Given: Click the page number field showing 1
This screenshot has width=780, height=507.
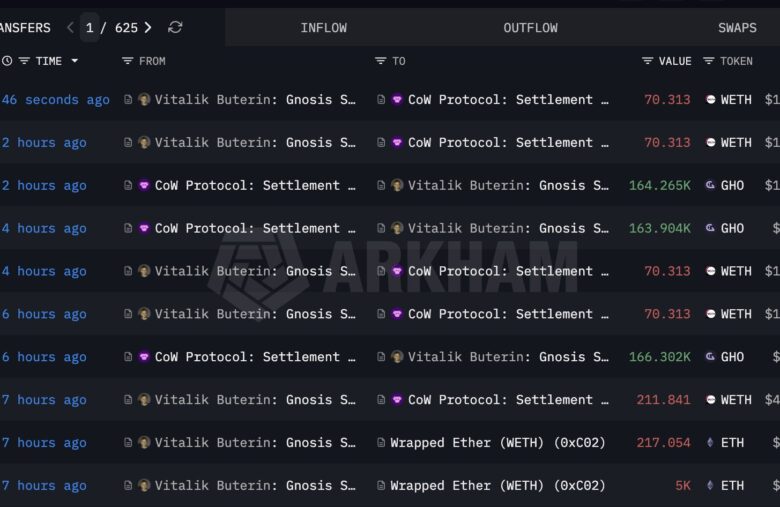Looking at the screenshot, I should [x=90, y=27].
